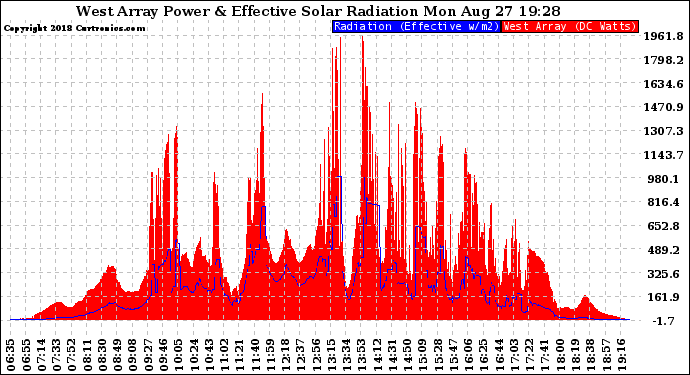Click the 13:15 time axis label
690x375 pixels.
(x=332, y=355)
